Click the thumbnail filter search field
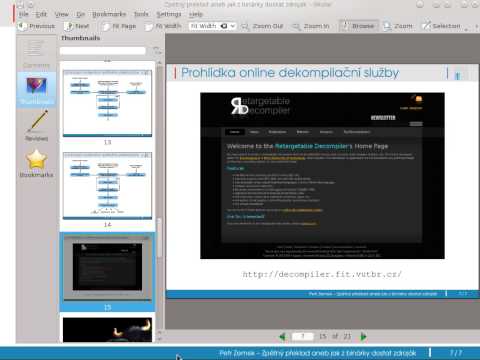Viewport: 480px width, 360px height. 103,51
